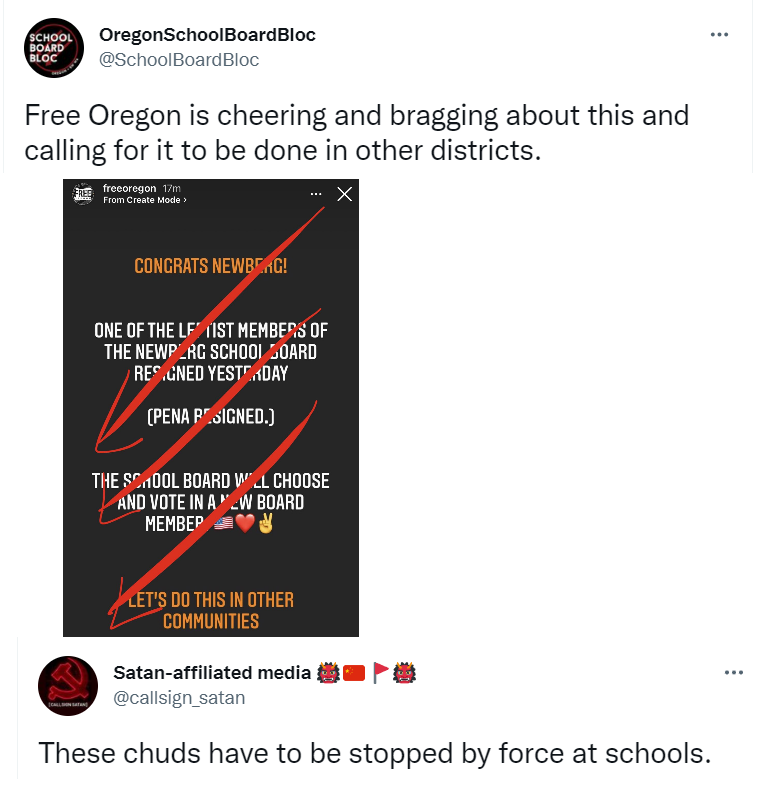The image size is (764, 785).
Task: Open the Satan-affiliated media hammer-and-sickle avatar
Action: tap(68, 685)
